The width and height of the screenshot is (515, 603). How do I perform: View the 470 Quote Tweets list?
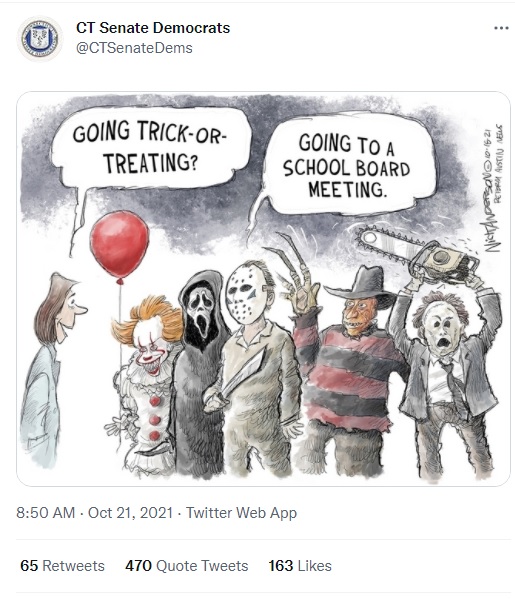tap(187, 566)
